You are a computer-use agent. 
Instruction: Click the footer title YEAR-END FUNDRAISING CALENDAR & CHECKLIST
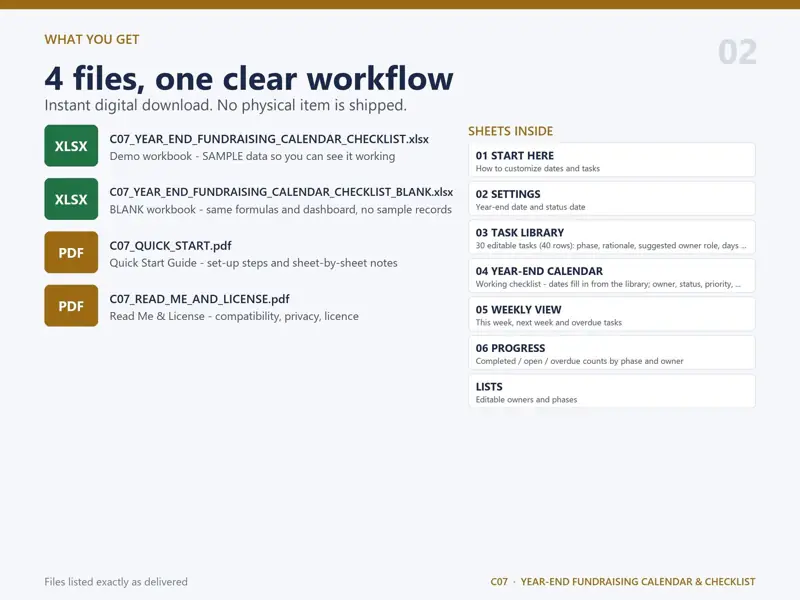click(x=638, y=582)
